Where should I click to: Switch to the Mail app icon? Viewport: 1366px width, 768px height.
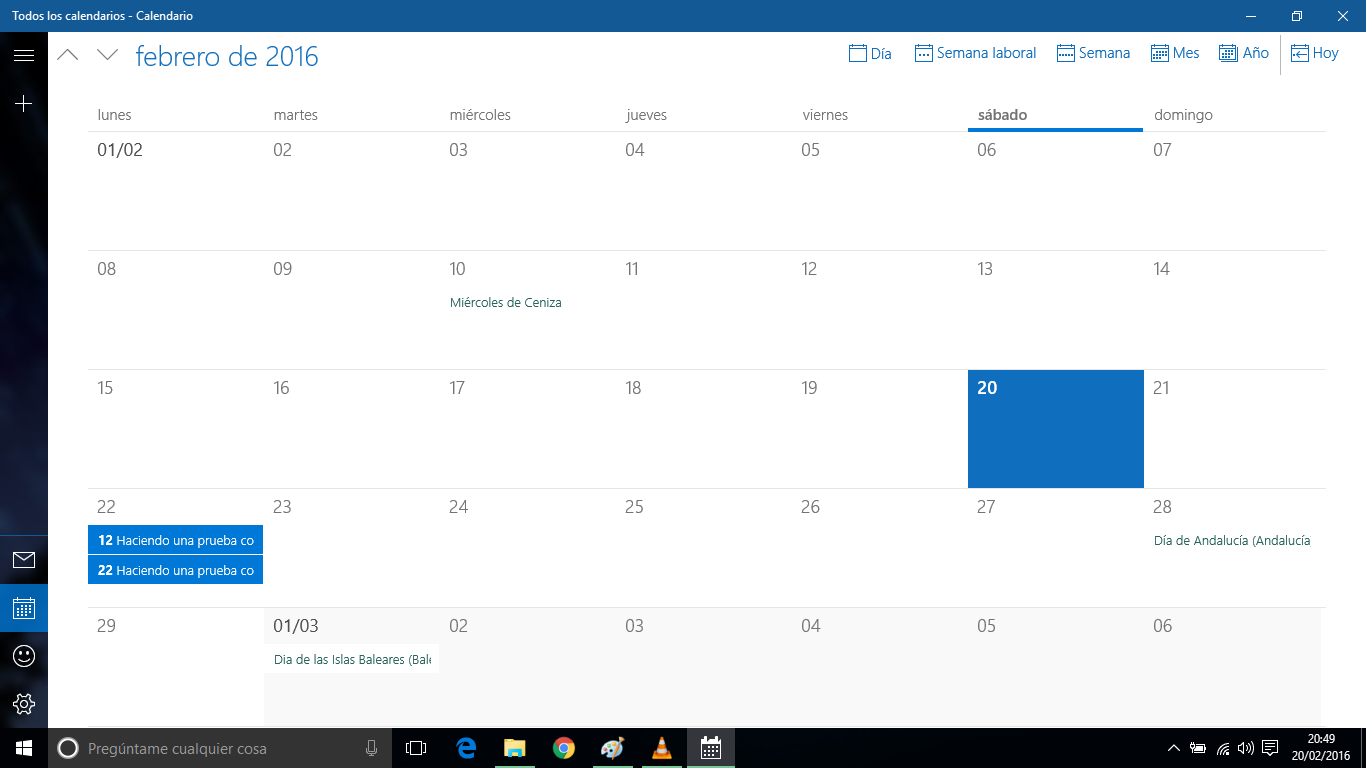[x=24, y=560]
